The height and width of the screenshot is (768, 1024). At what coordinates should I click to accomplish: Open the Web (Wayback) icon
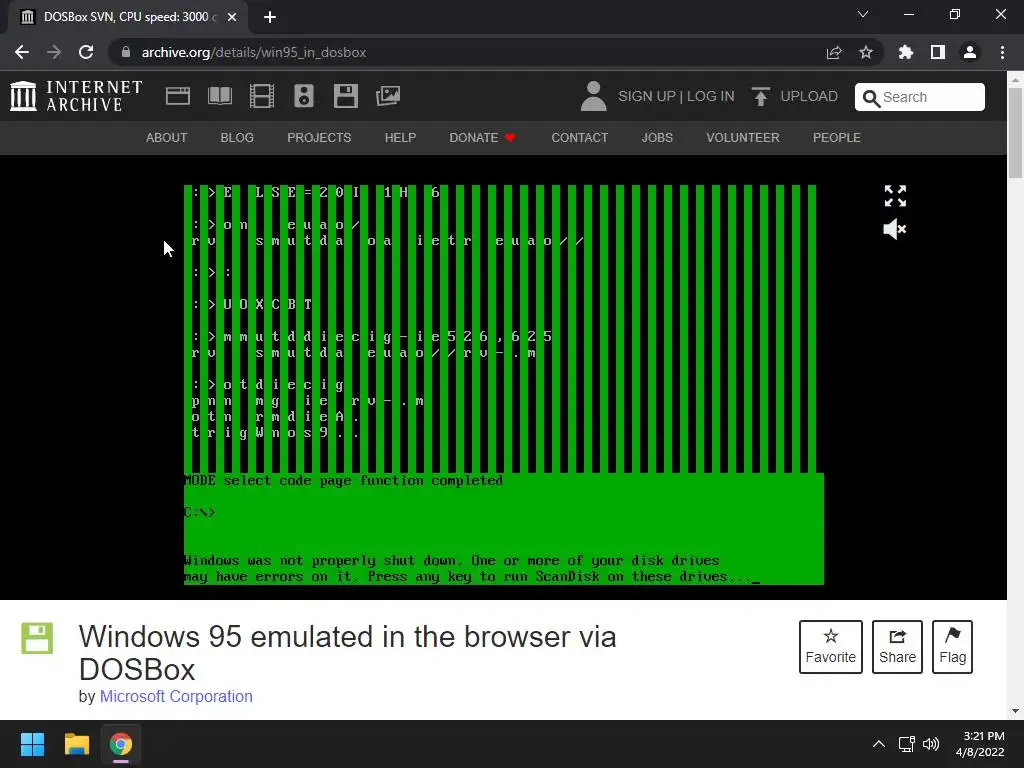(x=178, y=96)
